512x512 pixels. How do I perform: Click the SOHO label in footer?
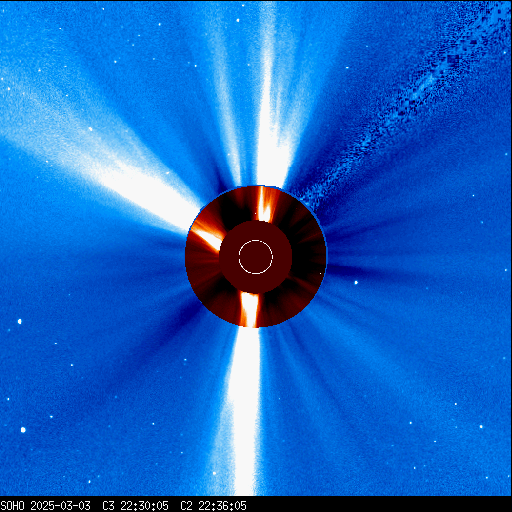(x=13, y=505)
